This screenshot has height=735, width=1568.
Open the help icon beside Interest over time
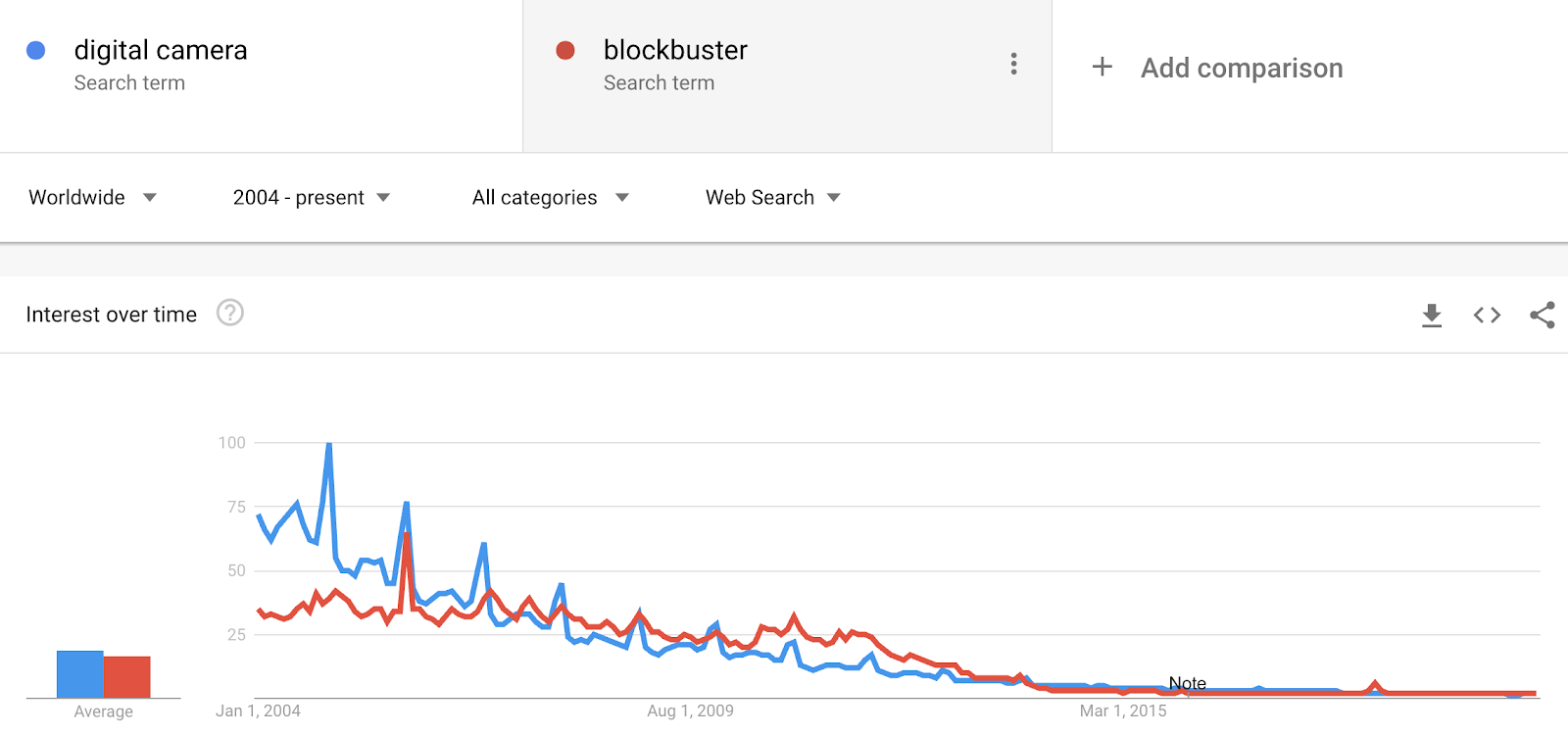(x=230, y=313)
